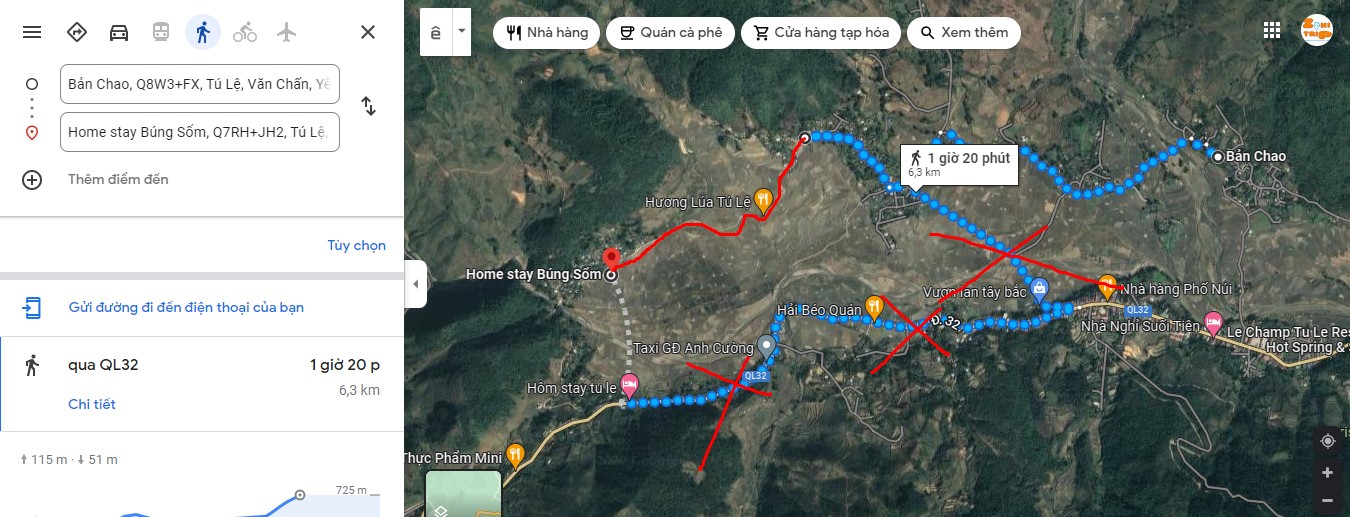
Task: Open the Google apps grid
Action: point(1272,30)
